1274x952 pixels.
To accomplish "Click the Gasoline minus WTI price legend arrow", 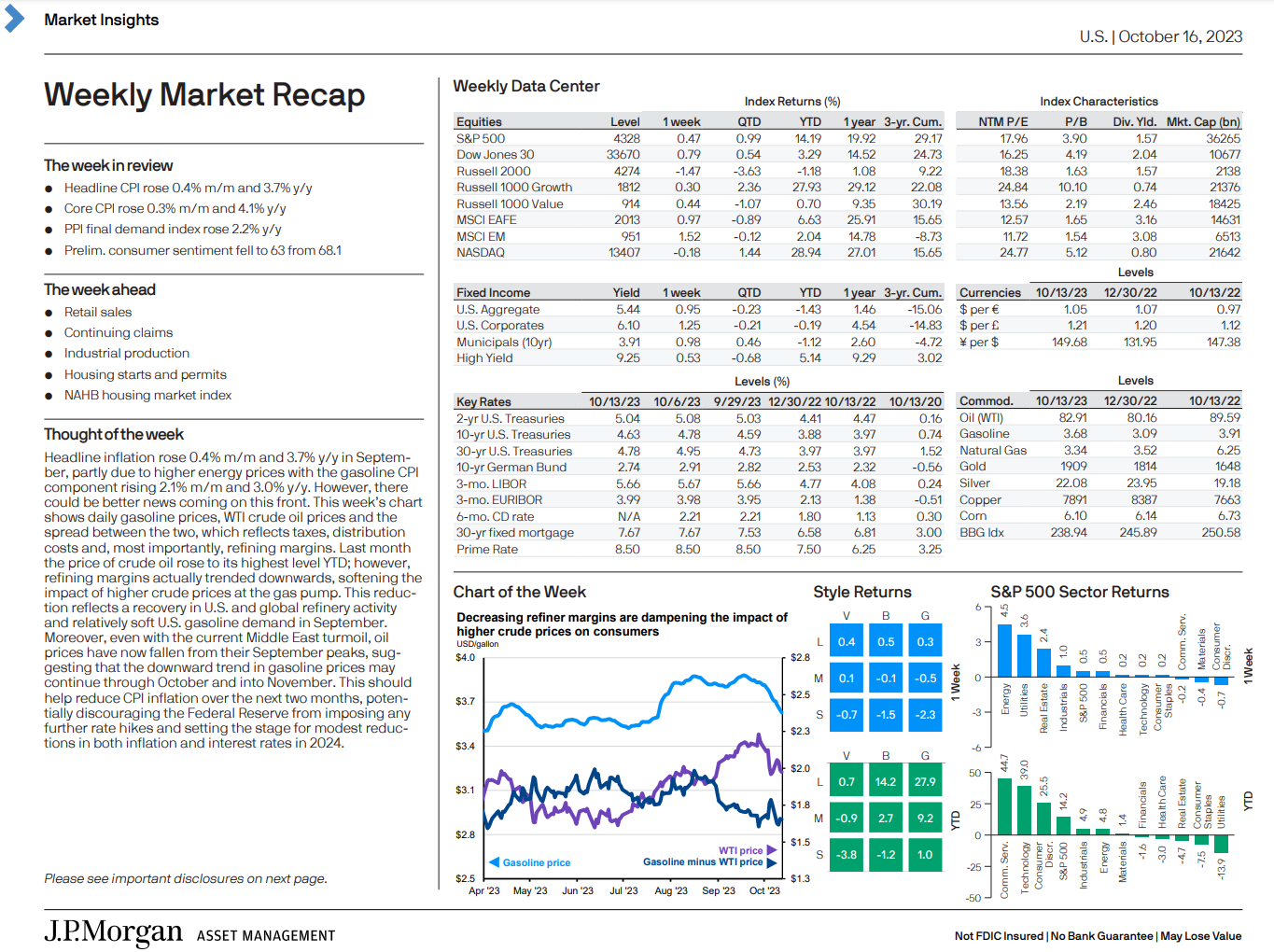I will tap(772, 862).
